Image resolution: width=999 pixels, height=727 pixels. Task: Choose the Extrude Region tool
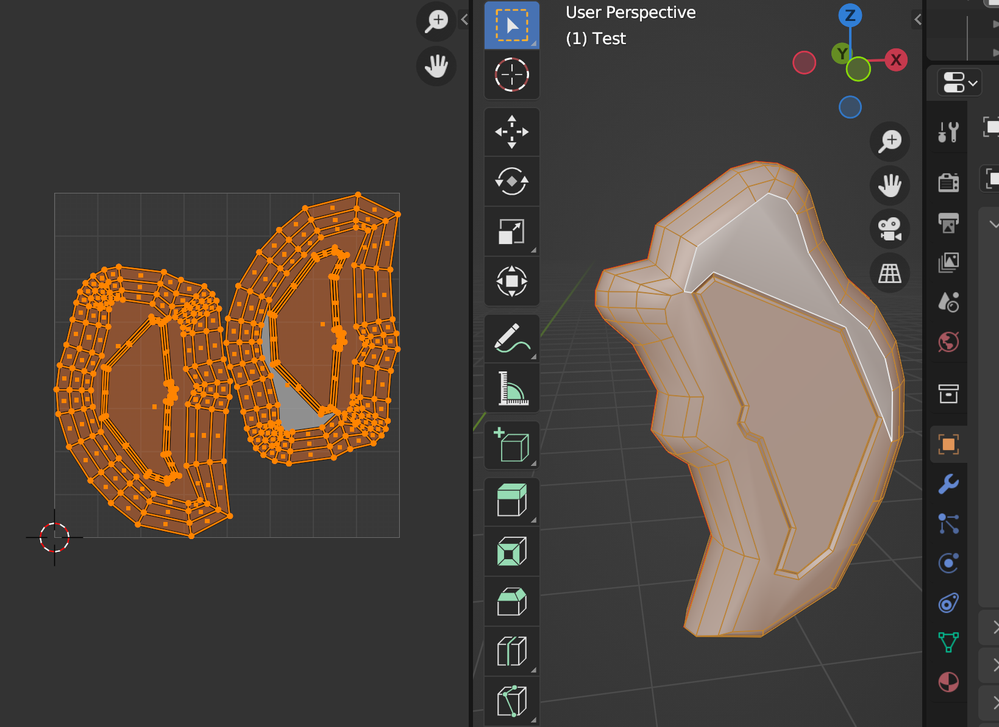pyautogui.click(x=511, y=498)
